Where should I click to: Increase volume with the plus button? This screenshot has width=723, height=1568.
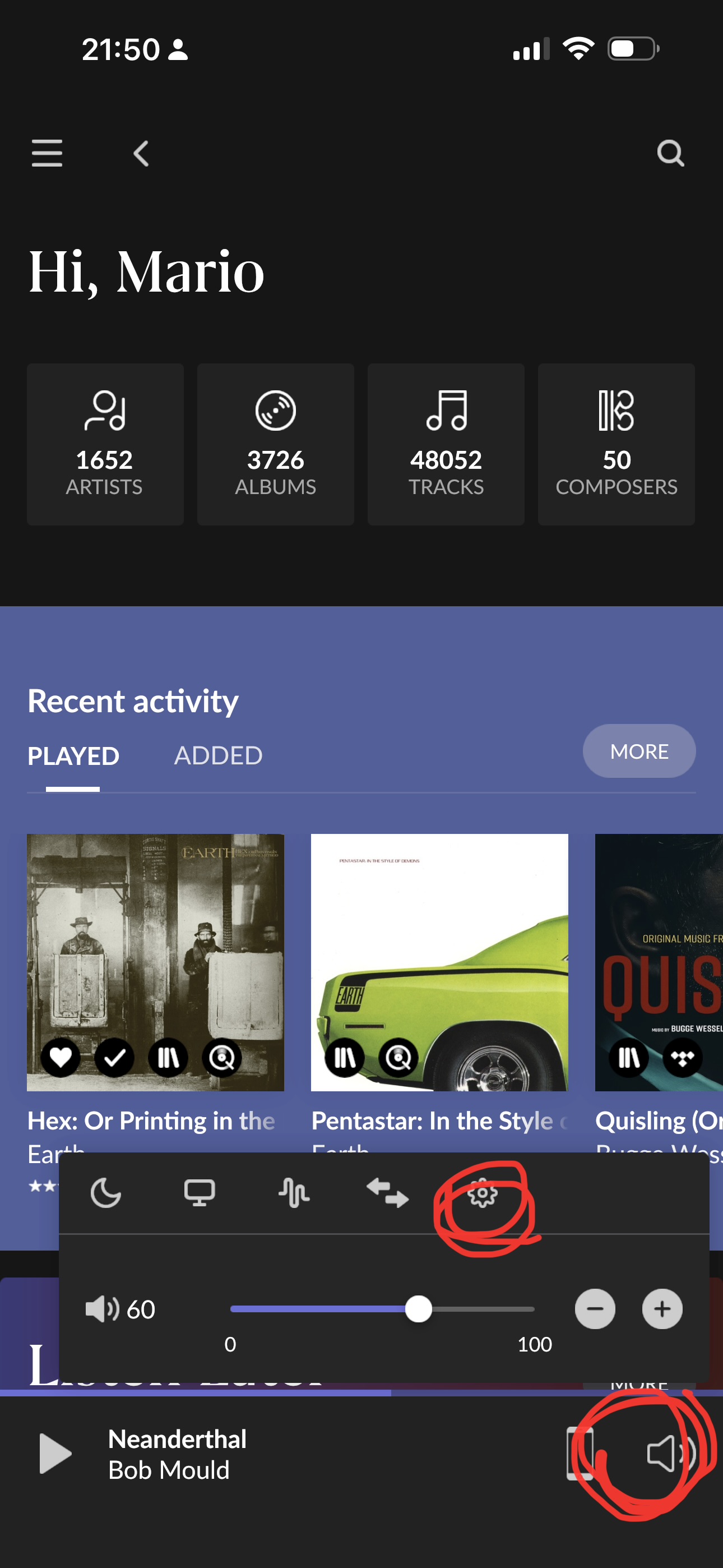pyautogui.click(x=662, y=1309)
